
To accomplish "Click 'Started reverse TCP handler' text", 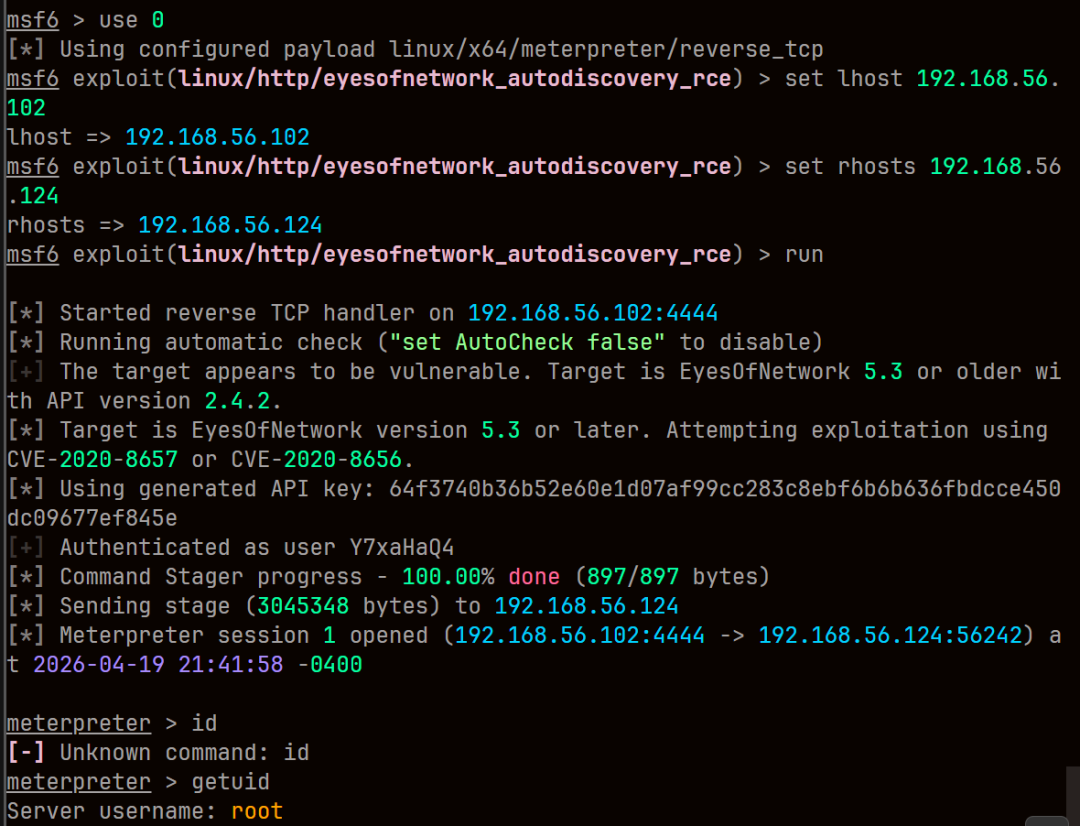I will pyautogui.click(x=237, y=313).
